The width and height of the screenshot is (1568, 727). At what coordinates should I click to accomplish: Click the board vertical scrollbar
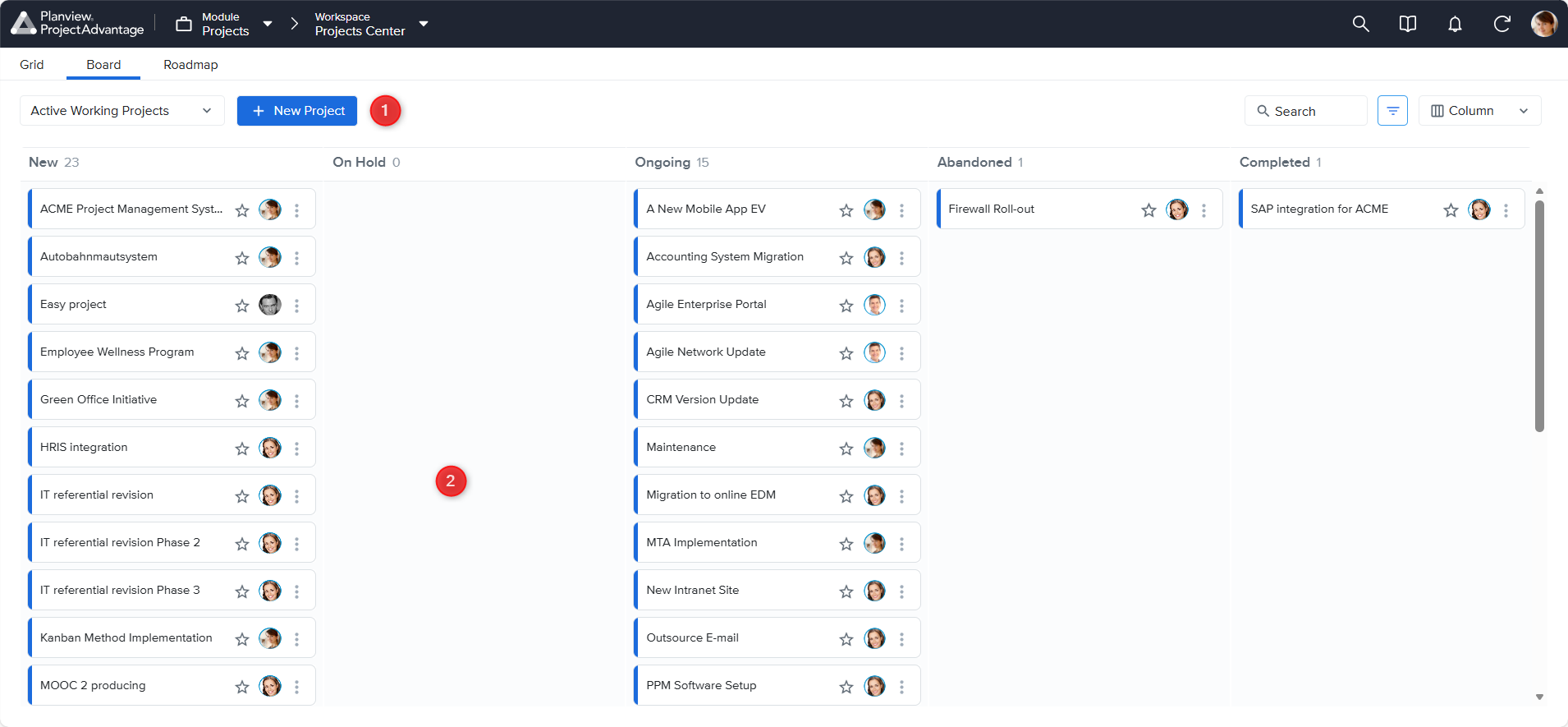1539,316
